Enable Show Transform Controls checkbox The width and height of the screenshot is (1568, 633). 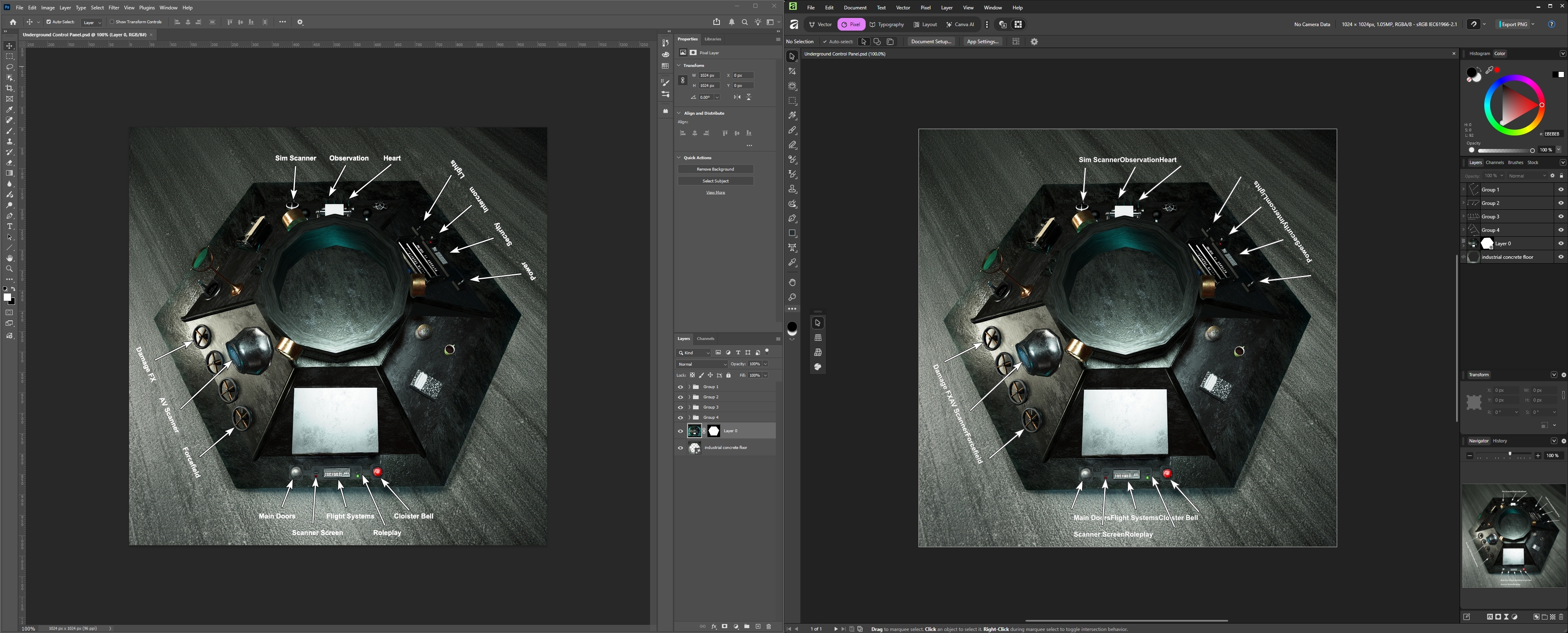click(x=112, y=22)
